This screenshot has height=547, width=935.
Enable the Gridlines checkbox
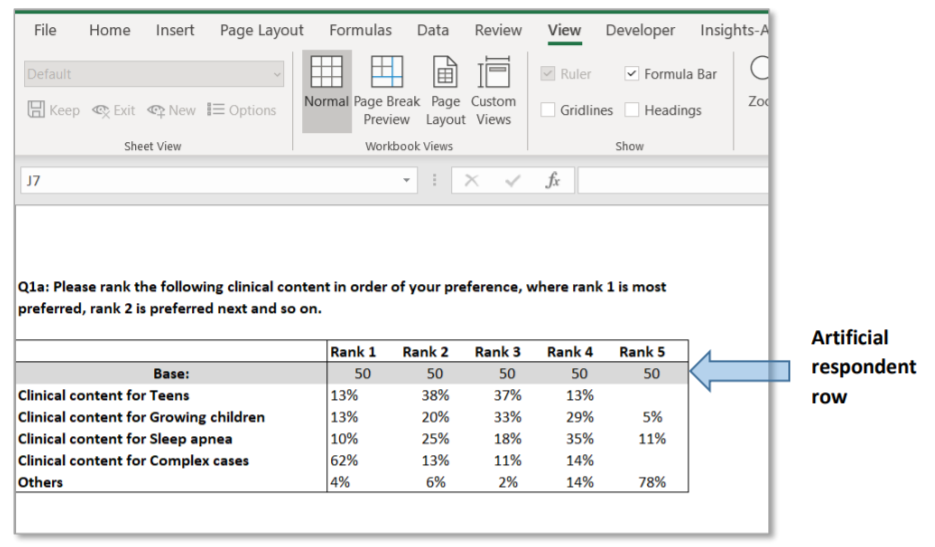click(x=548, y=110)
